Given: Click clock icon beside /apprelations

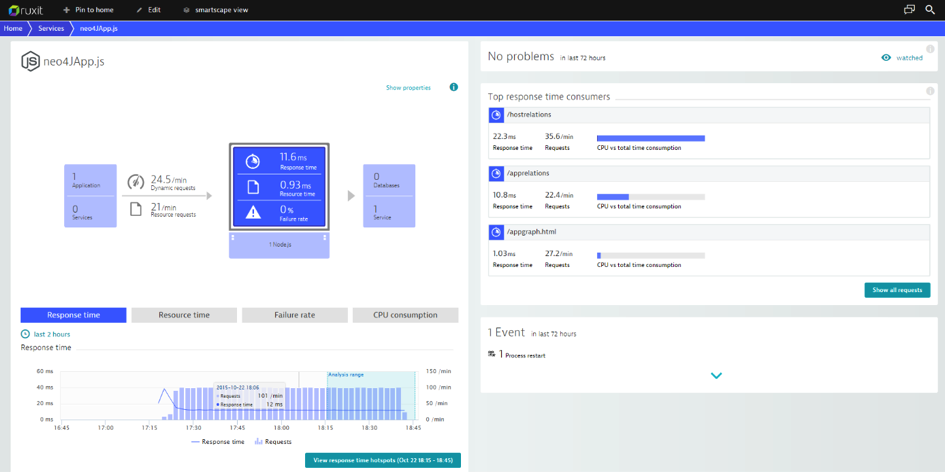Looking at the screenshot, I should coord(496,173).
